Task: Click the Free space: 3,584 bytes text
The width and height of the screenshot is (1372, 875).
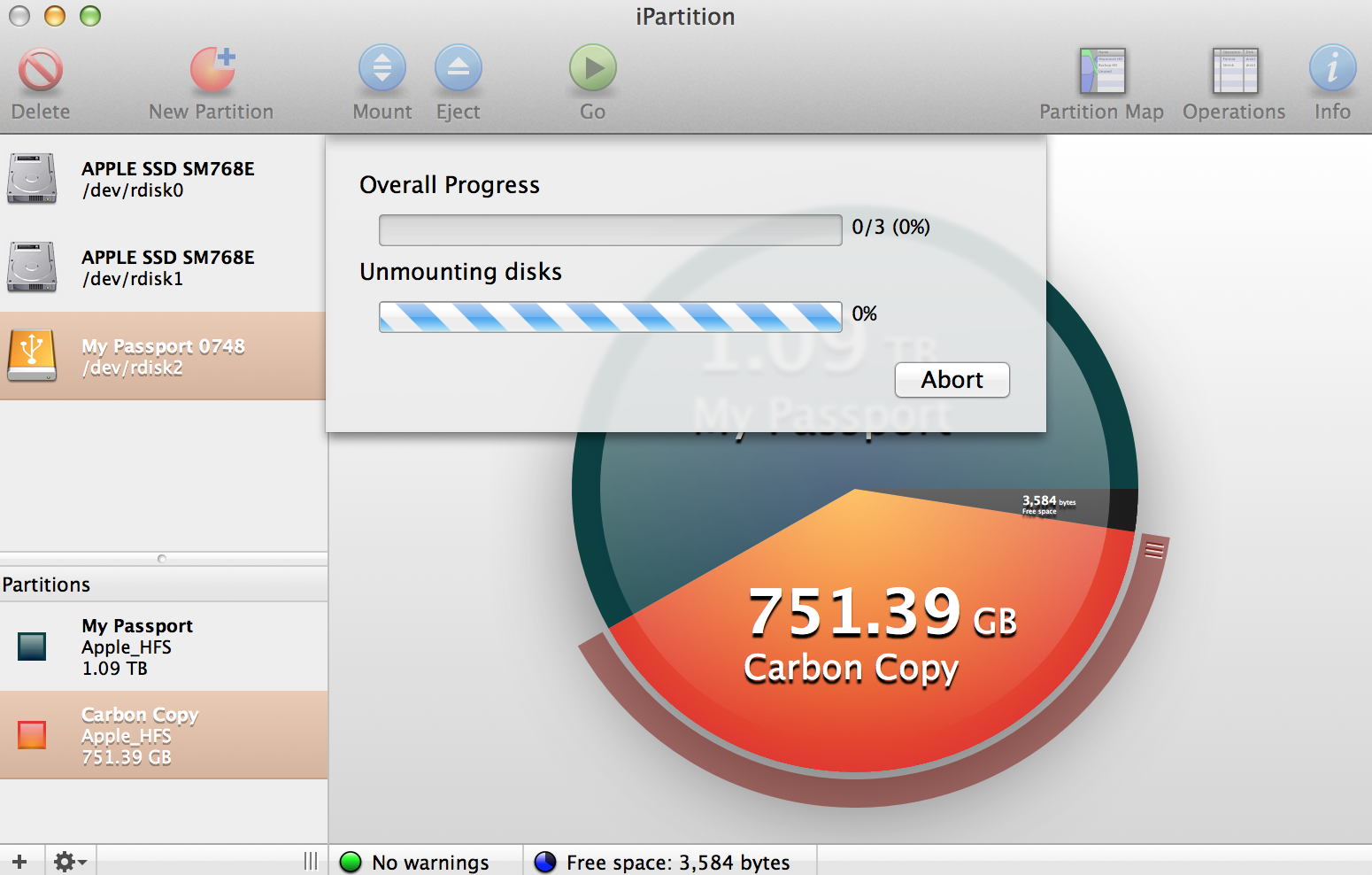Action: [x=678, y=863]
